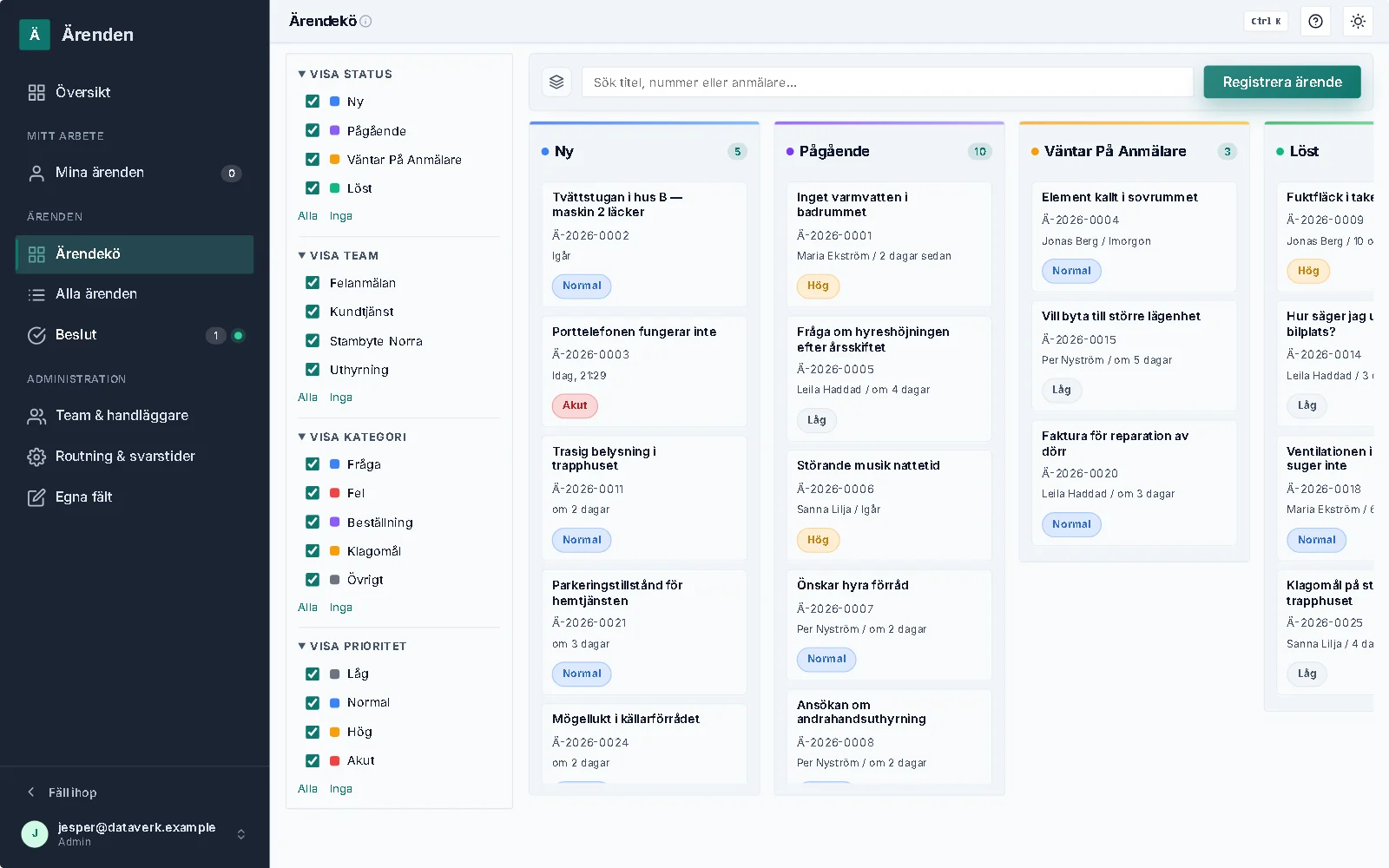Open Mina ärenden person icon

coord(36,173)
